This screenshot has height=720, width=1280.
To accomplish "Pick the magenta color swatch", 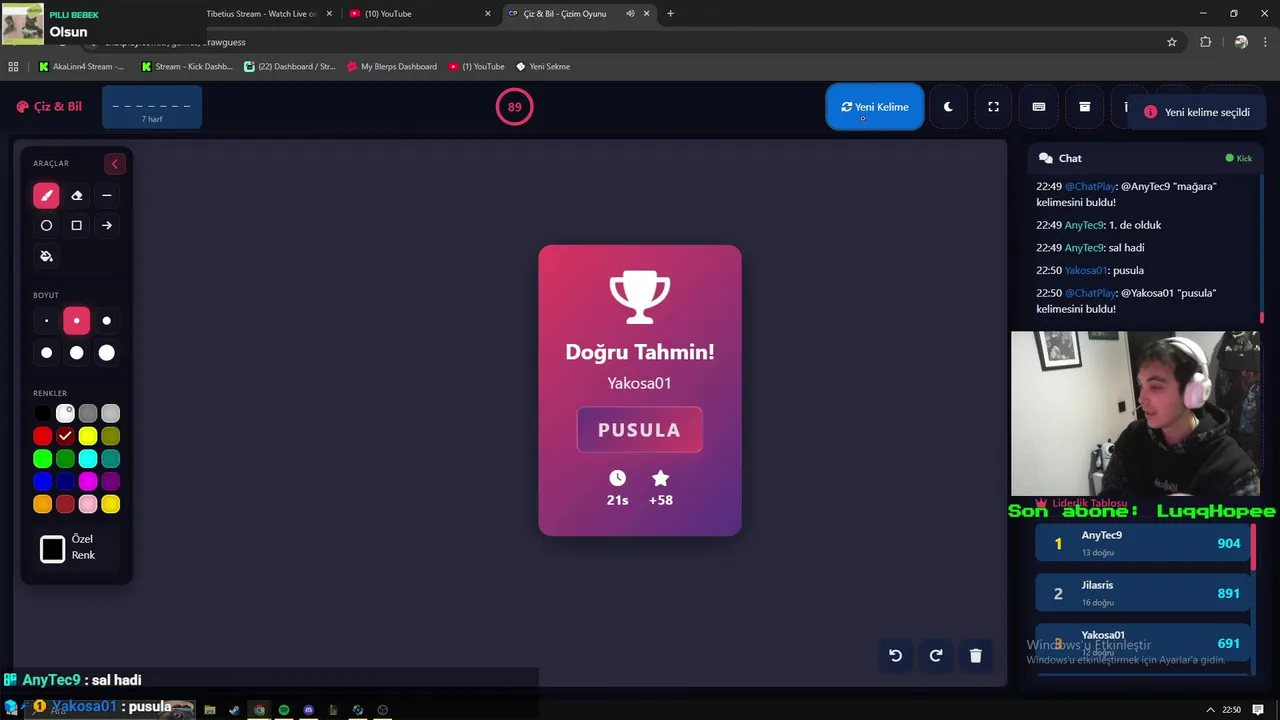I will tap(88, 482).
